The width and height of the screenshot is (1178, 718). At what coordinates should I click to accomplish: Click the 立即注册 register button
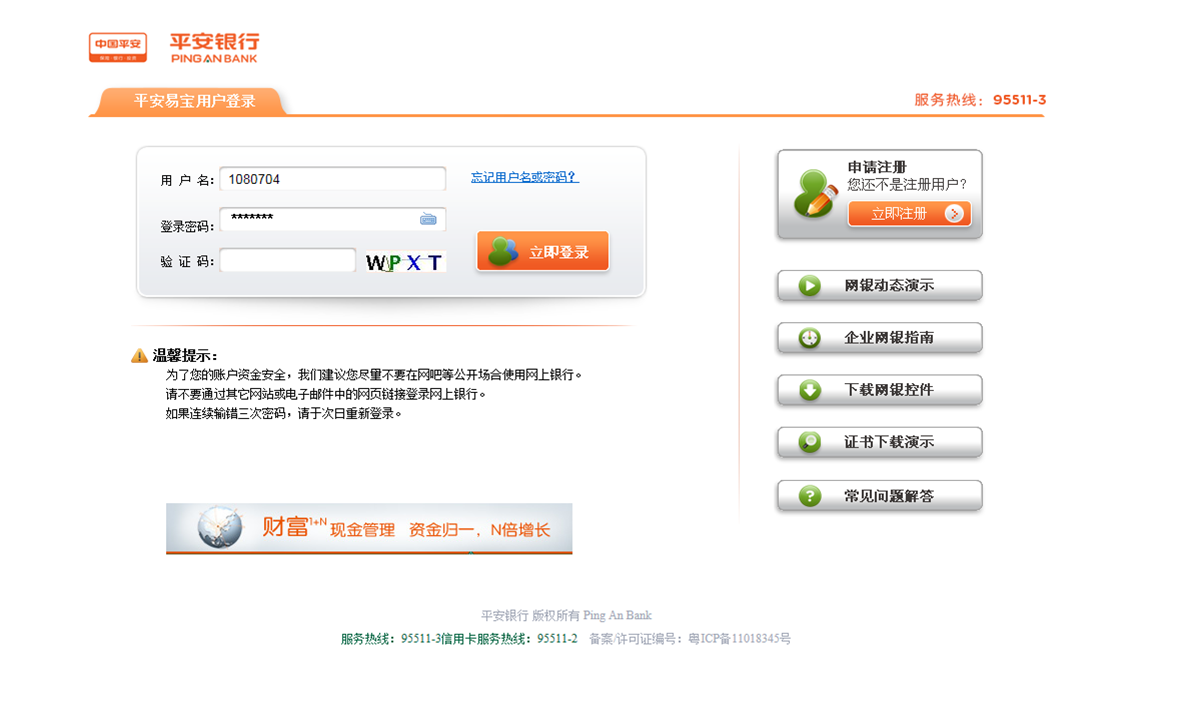click(909, 214)
